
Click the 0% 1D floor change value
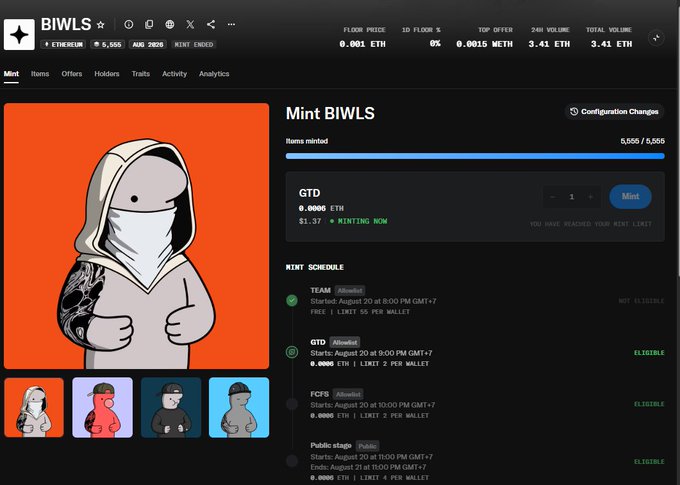pyautogui.click(x=435, y=43)
